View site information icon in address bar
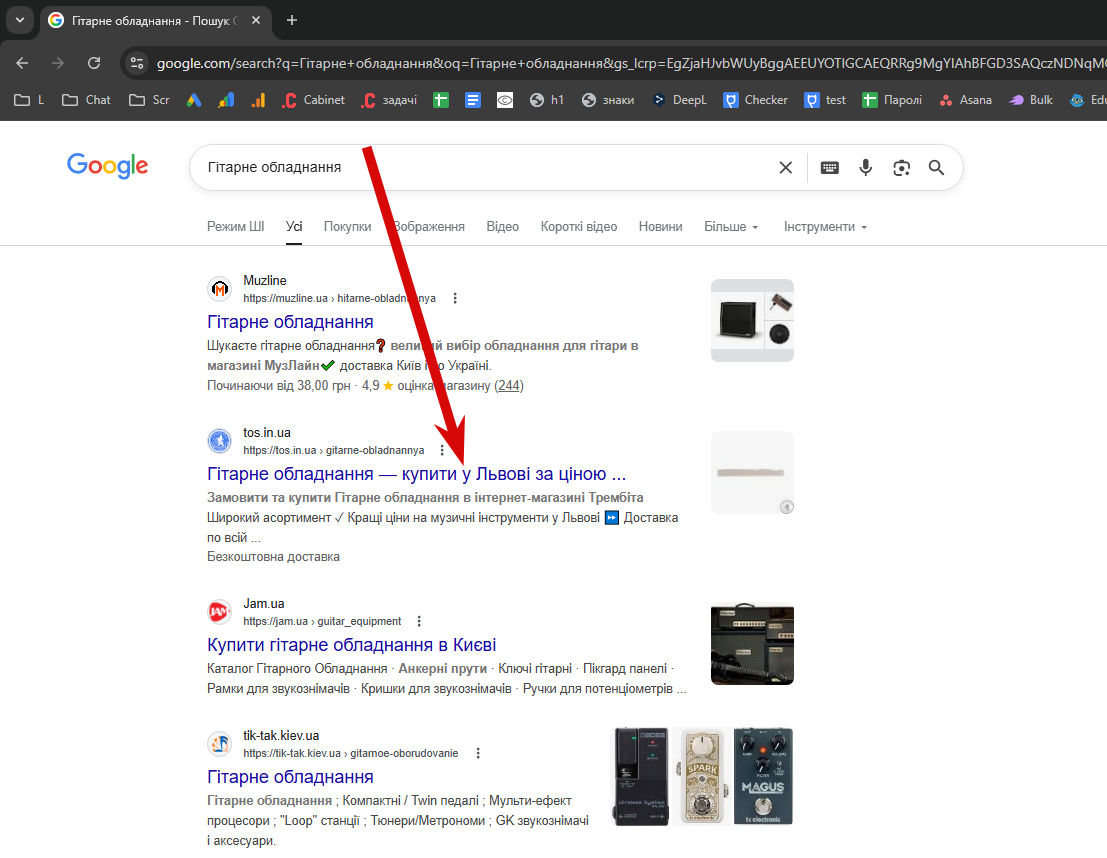 click(x=136, y=63)
